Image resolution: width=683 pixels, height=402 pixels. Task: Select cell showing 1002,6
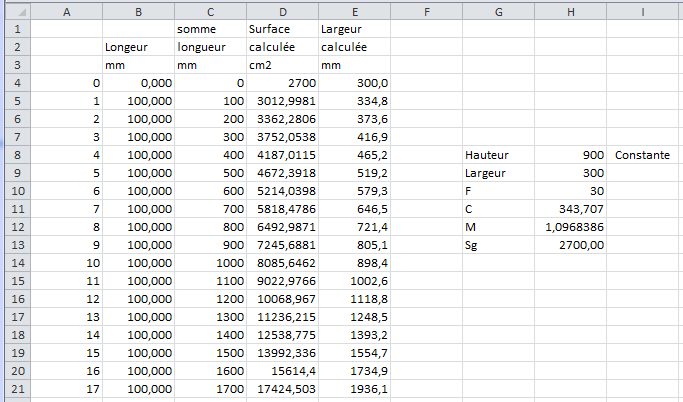point(355,281)
